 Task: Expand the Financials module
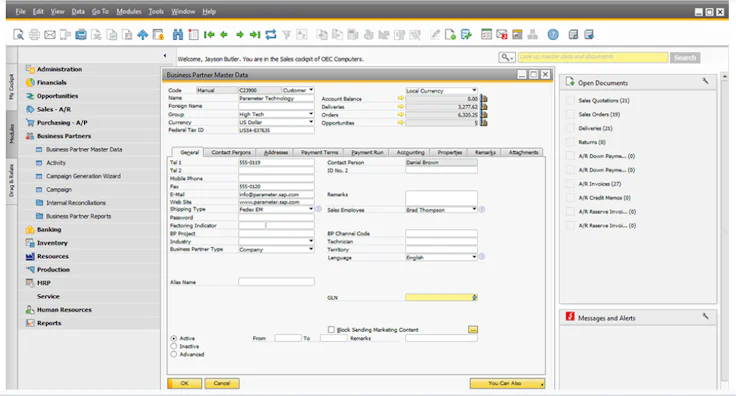(x=52, y=83)
